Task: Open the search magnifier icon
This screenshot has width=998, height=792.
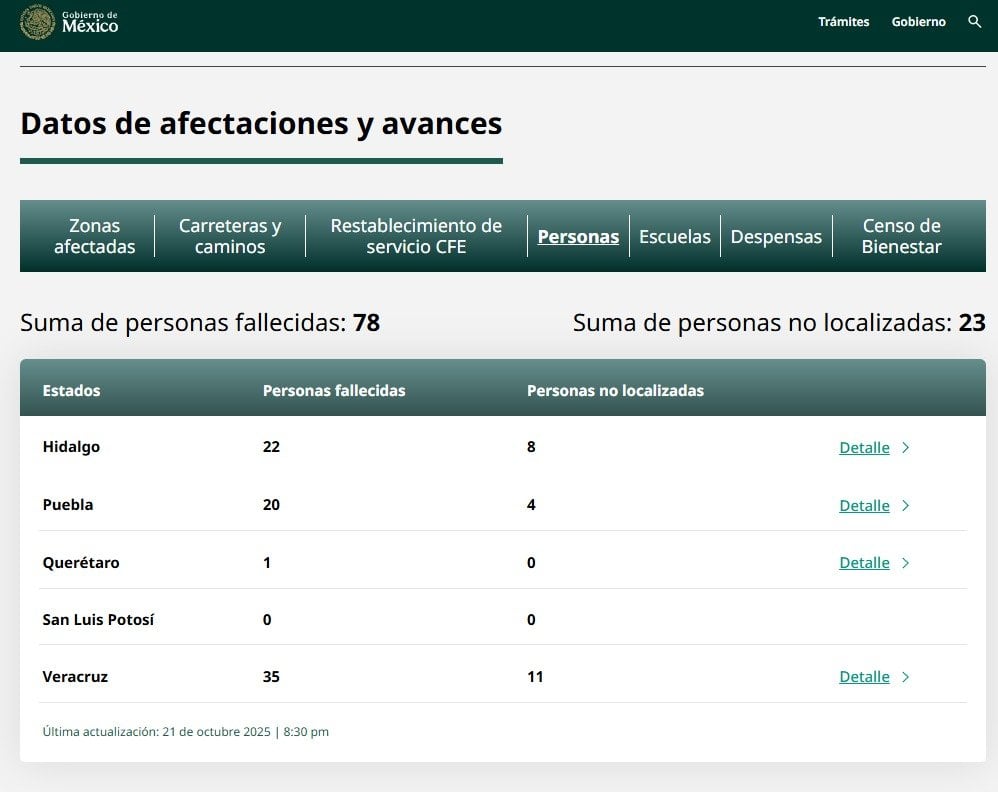Action: pyautogui.click(x=974, y=22)
